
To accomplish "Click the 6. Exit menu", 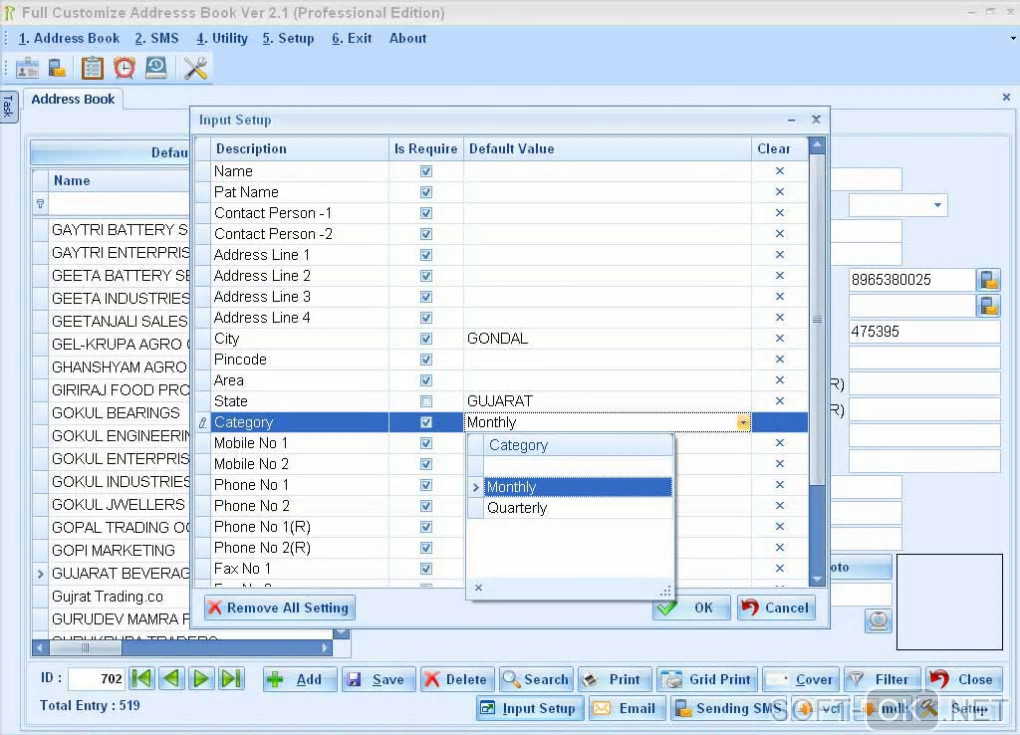I will (x=351, y=38).
